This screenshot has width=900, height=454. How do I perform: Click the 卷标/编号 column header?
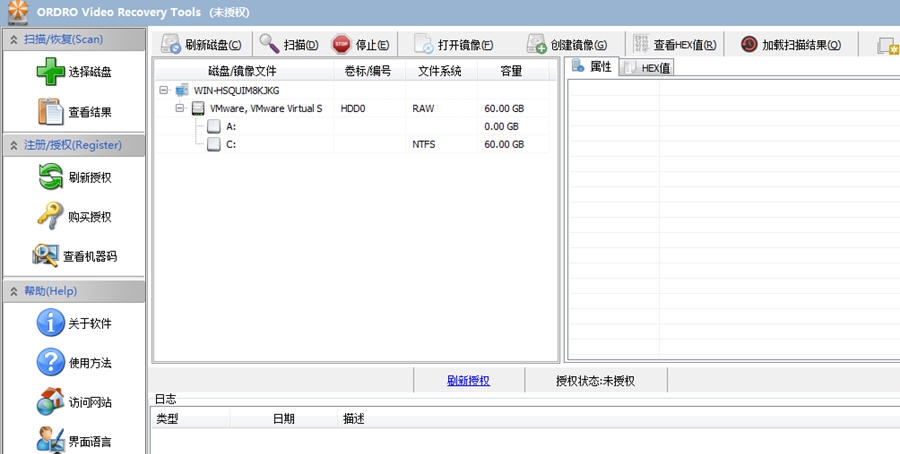368,71
